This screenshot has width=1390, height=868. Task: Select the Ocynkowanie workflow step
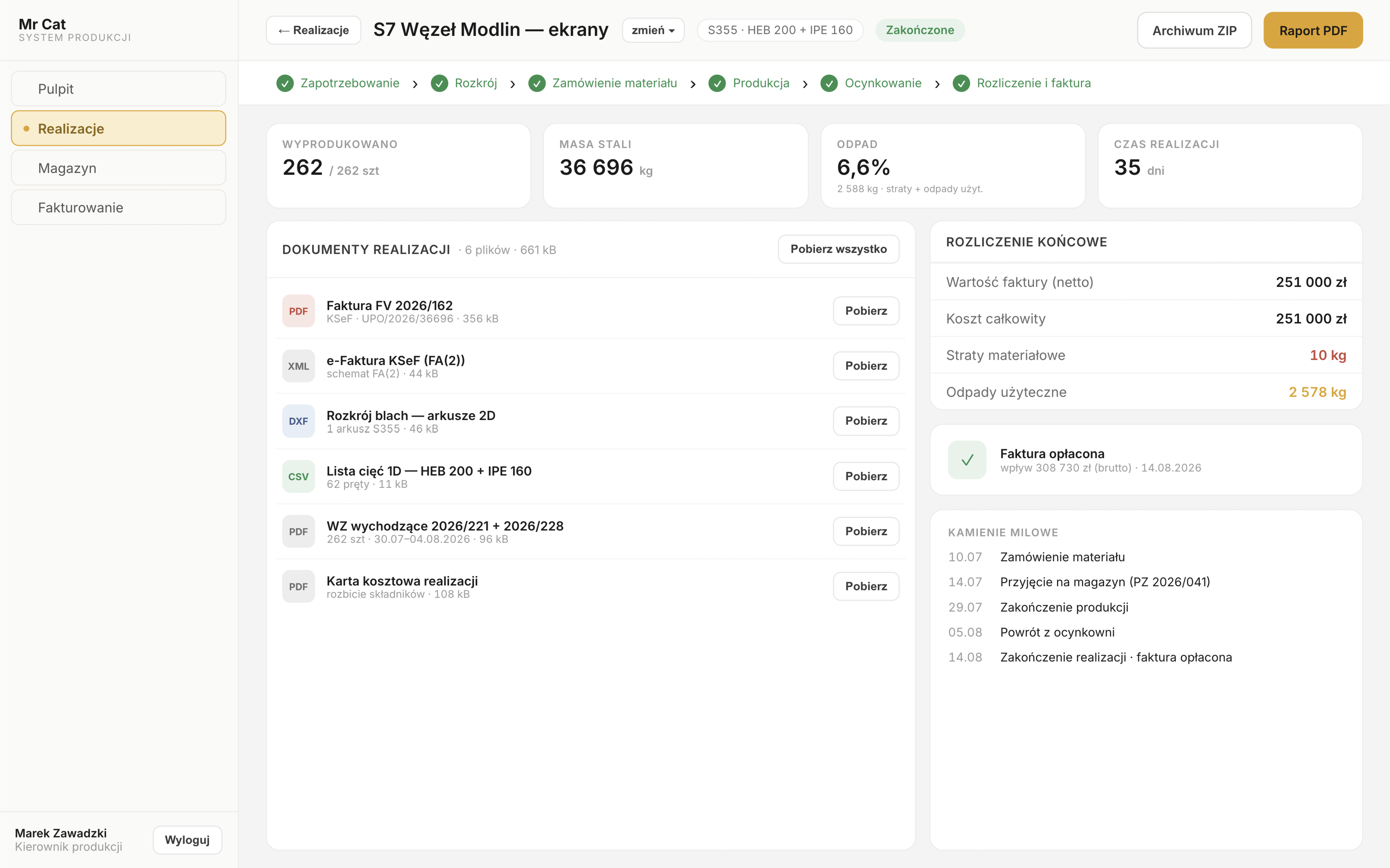click(871, 83)
